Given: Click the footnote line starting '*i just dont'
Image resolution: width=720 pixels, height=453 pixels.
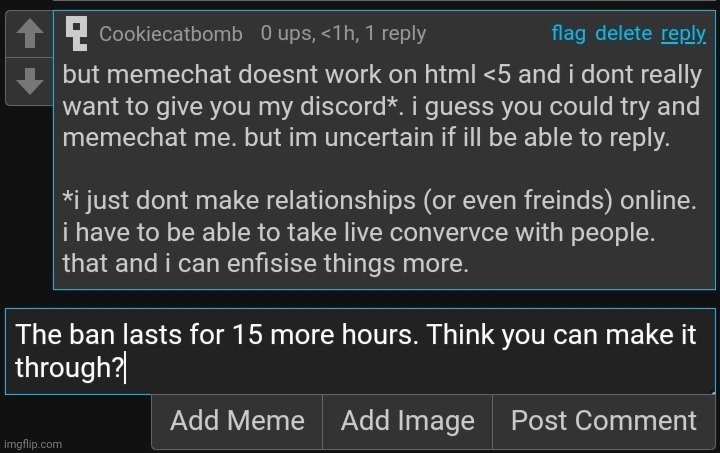Looking at the screenshot, I should (x=378, y=200).
